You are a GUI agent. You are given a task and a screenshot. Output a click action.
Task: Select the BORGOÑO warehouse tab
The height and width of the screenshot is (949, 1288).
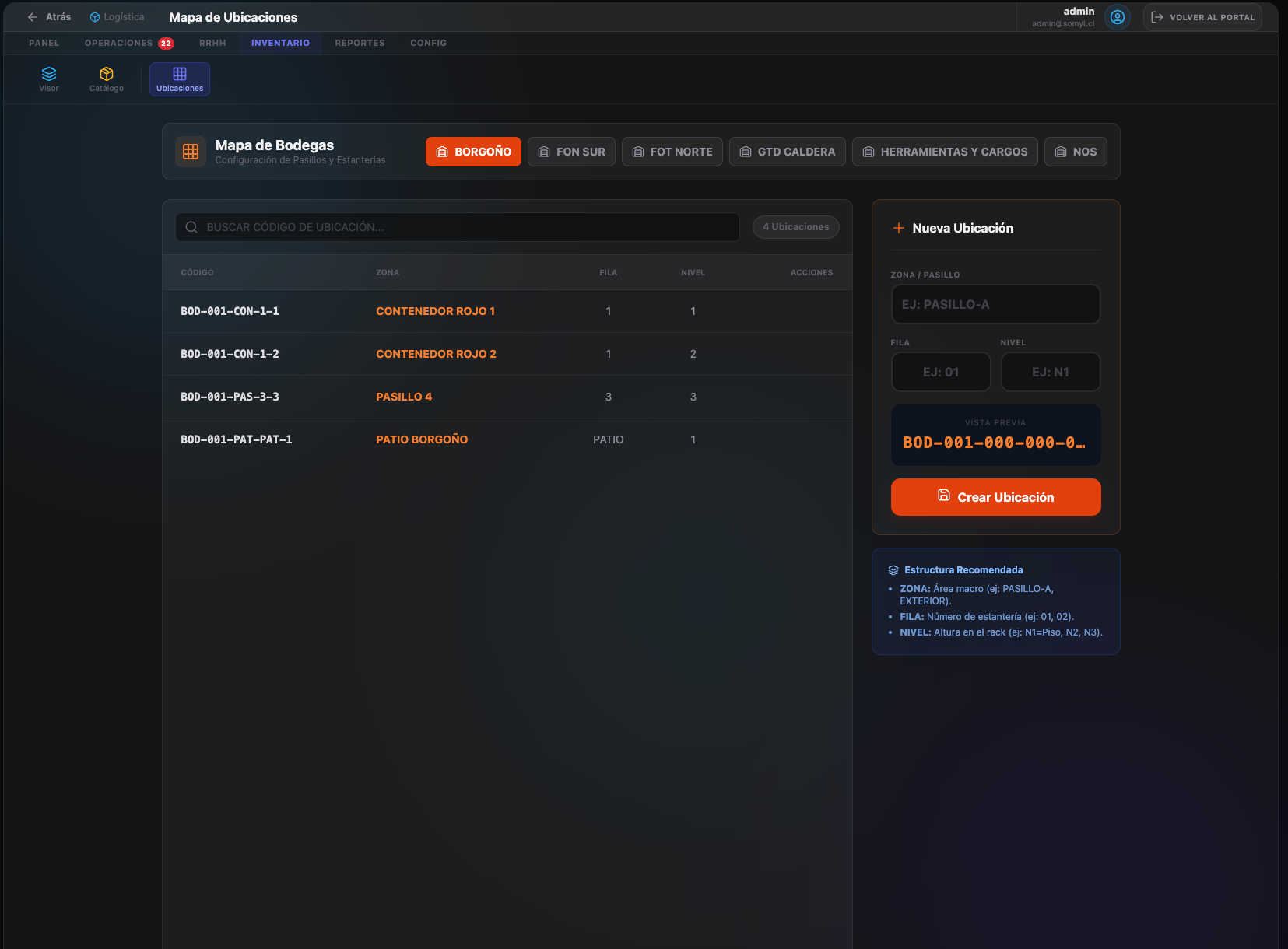point(473,152)
